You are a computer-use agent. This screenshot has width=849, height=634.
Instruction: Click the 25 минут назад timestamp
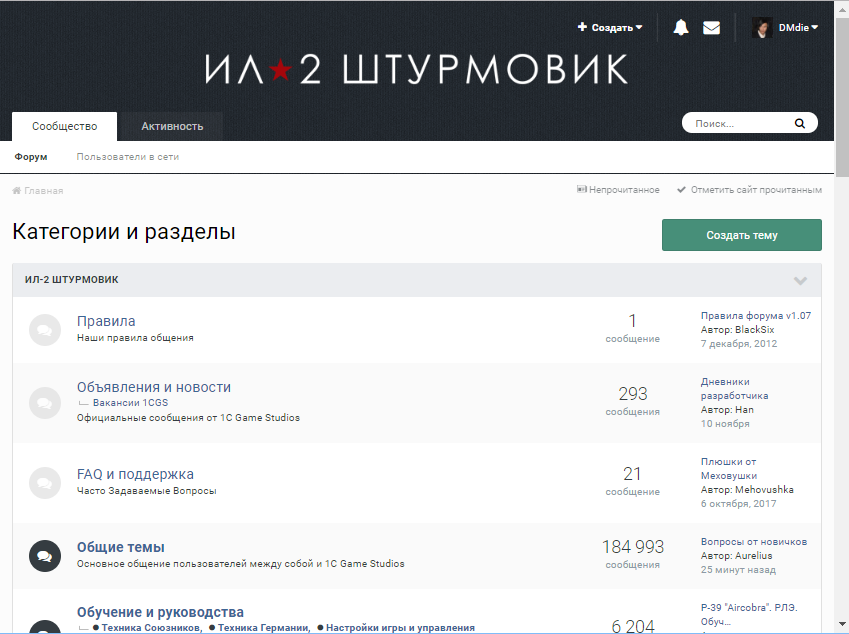(738, 570)
